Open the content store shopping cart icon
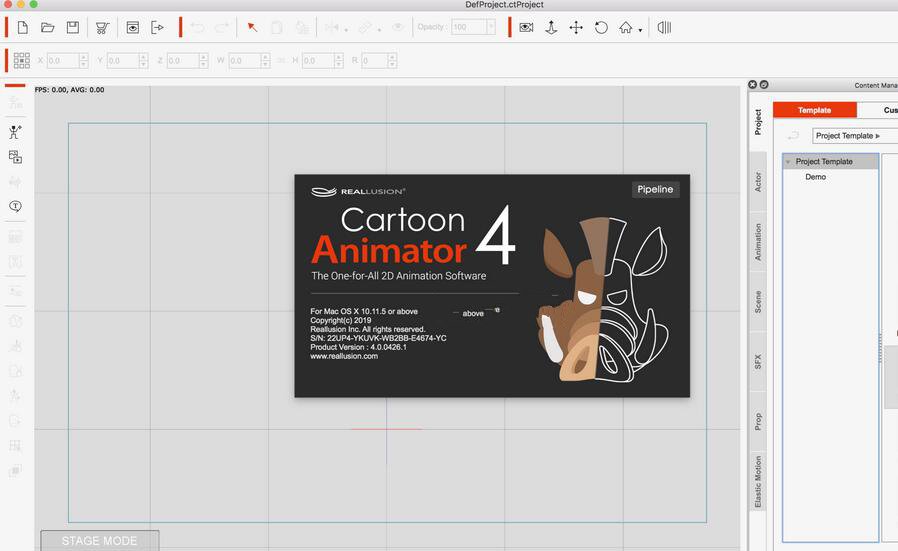 103,27
